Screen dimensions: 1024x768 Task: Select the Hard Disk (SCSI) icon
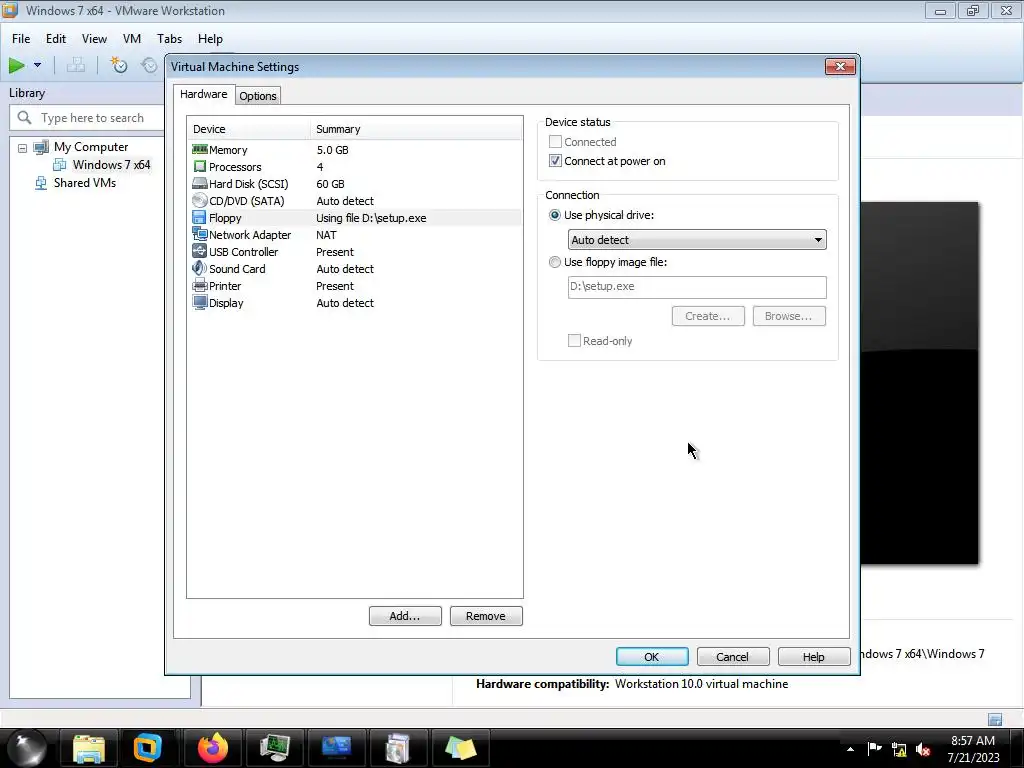pyautogui.click(x=200, y=184)
